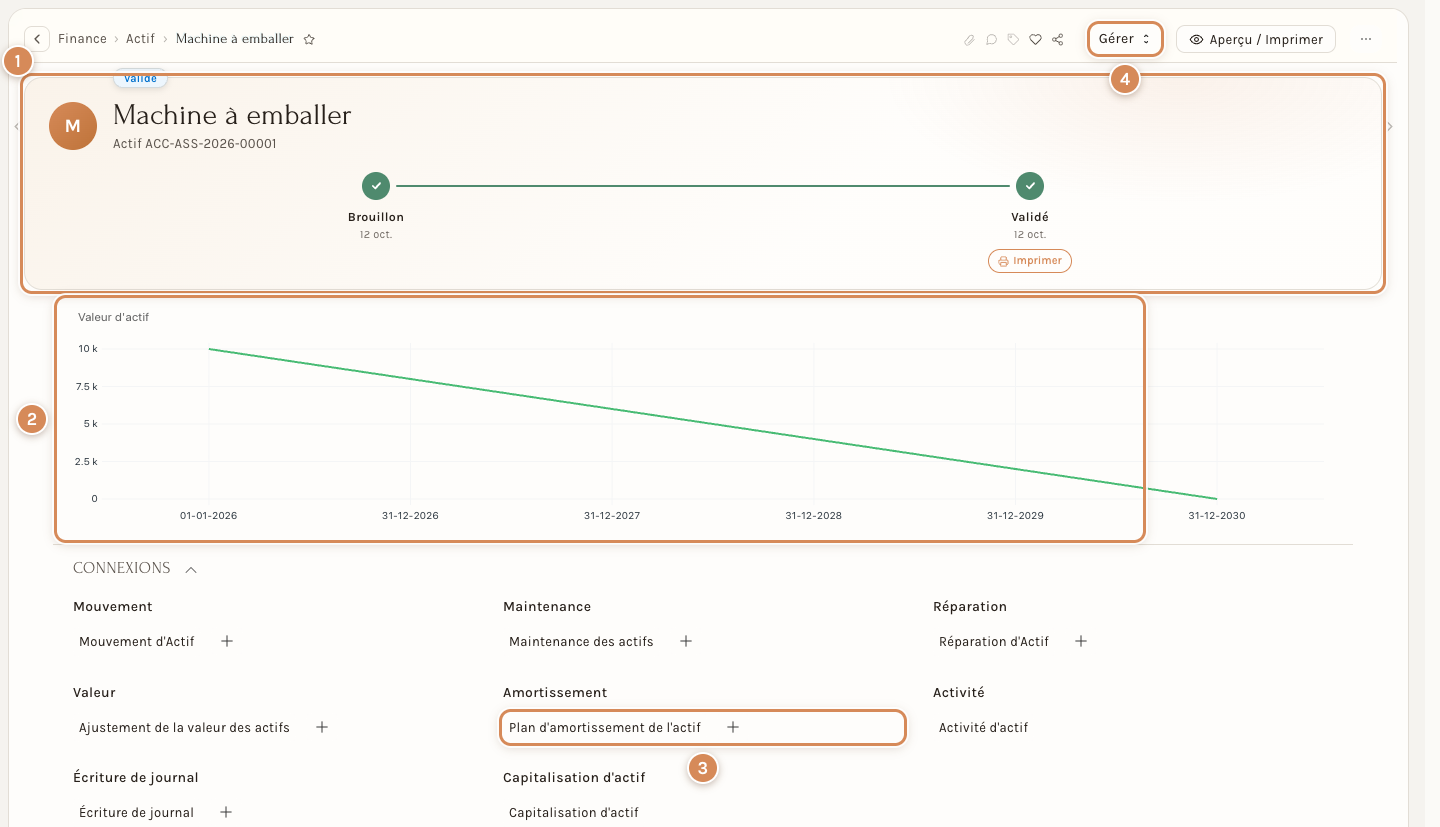Click the share icon in the header

click(x=1057, y=40)
